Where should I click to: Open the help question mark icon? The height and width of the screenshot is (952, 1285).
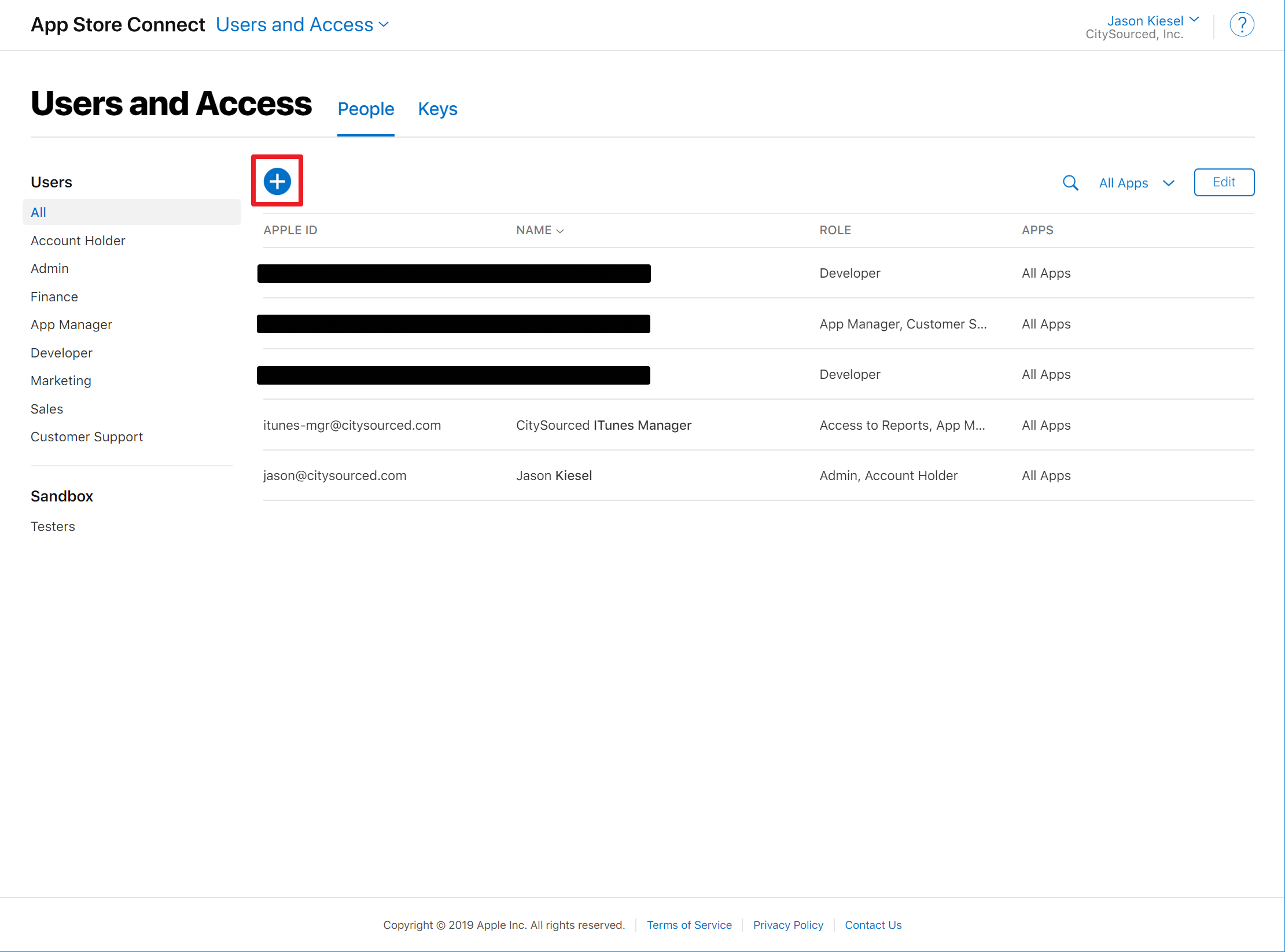pos(1242,25)
